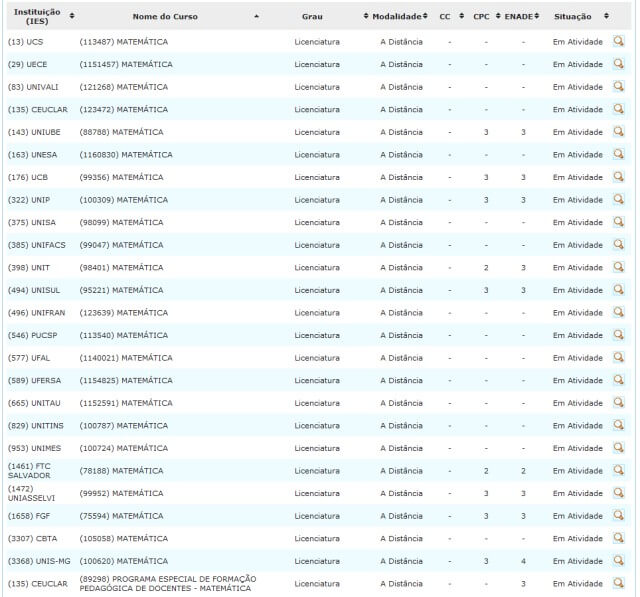View details icon for UNIFRAN row
Screen dimensions: 640x597
coord(618,312)
